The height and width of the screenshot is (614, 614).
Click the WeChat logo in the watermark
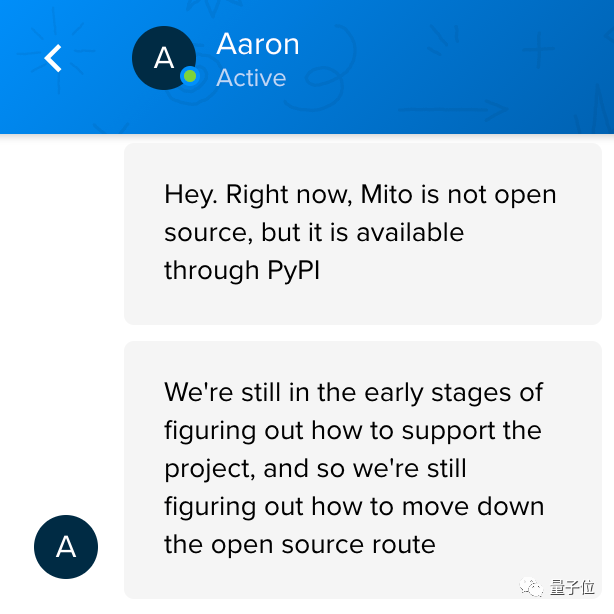click(x=531, y=587)
